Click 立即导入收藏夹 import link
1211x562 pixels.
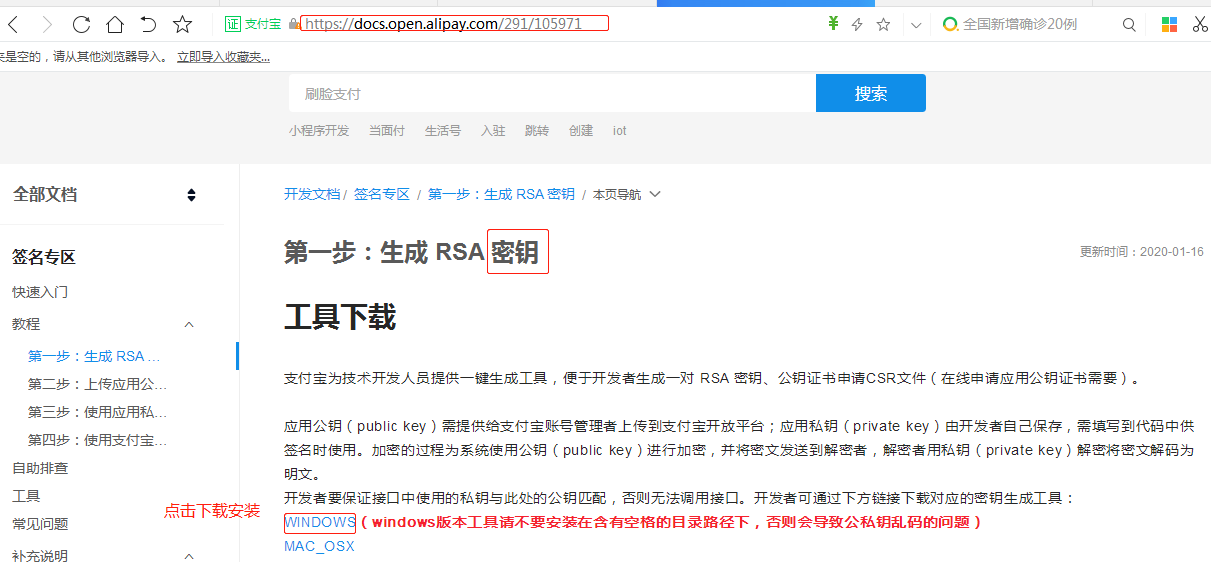[223, 58]
